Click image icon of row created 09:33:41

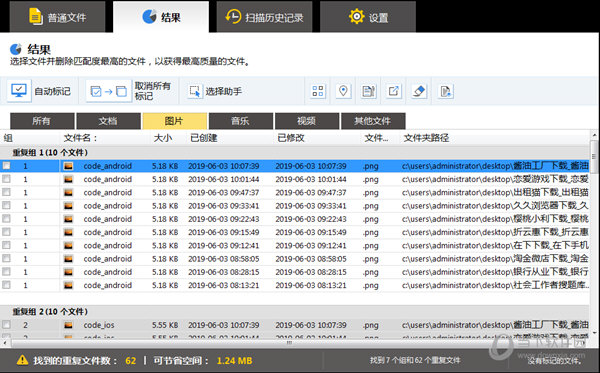click(68, 206)
